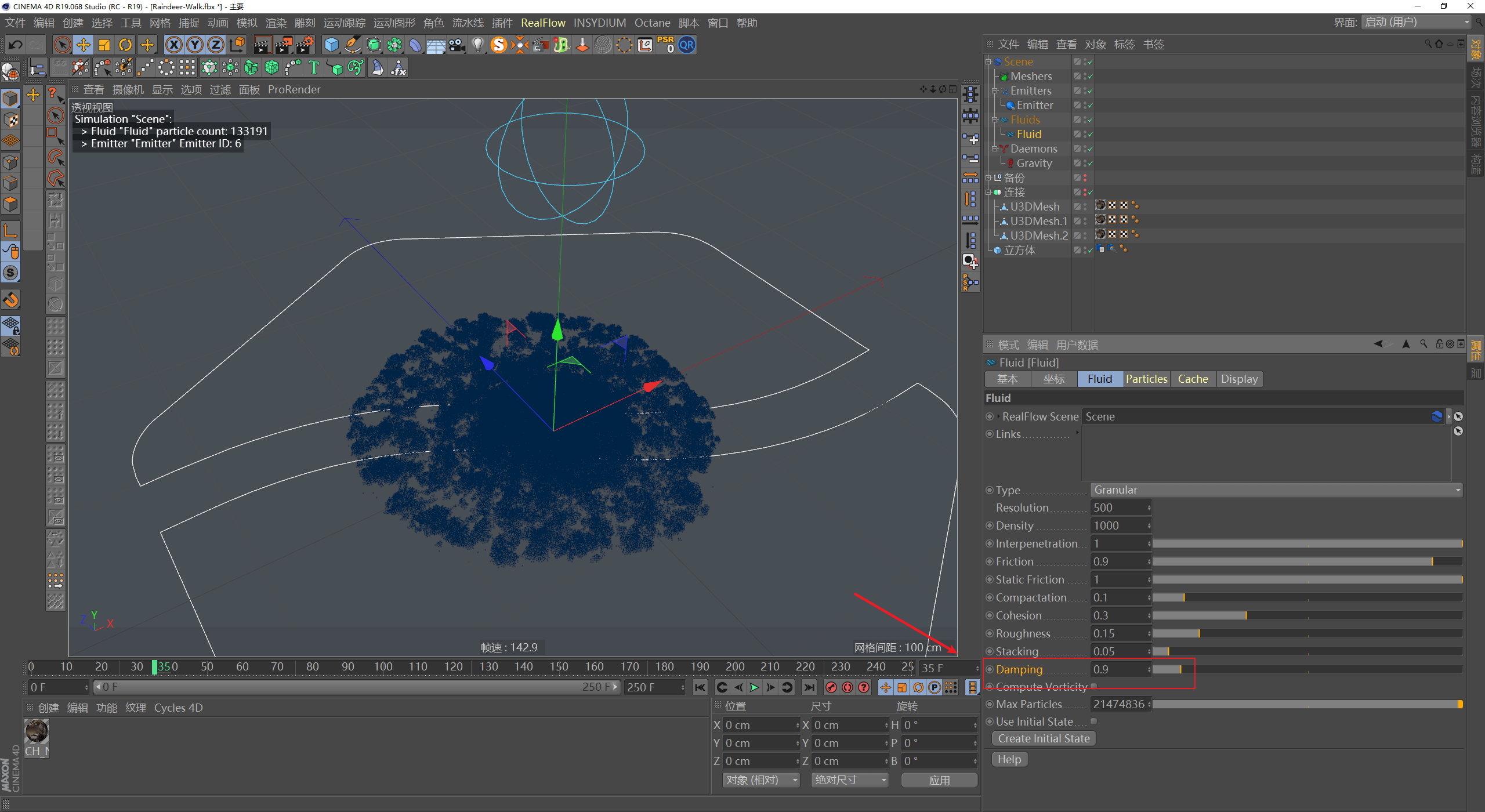Click the Render to Picture Viewer icon

[x=284, y=45]
